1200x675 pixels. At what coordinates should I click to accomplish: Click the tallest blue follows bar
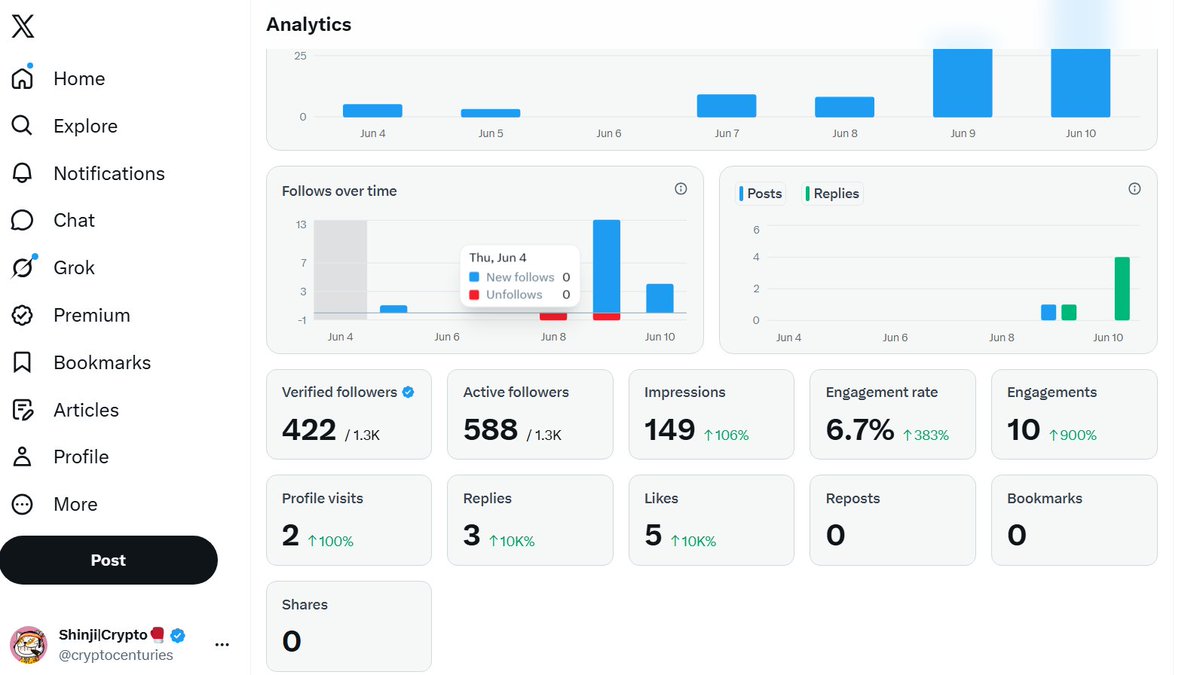point(606,266)
